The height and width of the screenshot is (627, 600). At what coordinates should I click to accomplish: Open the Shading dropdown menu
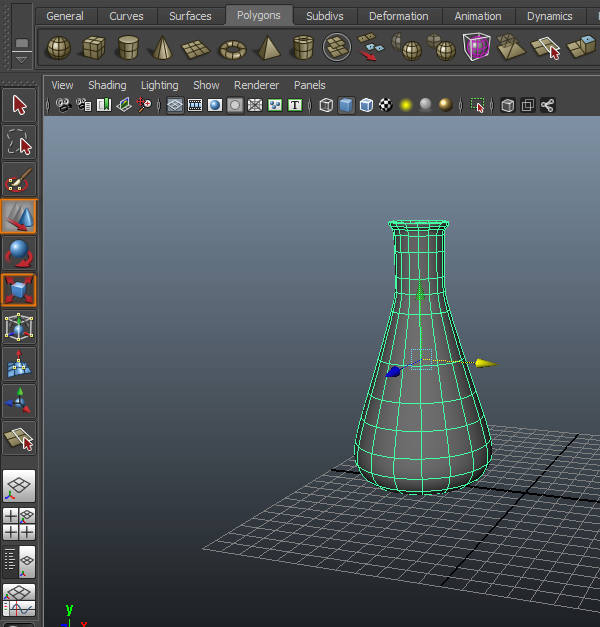point(107,85)
